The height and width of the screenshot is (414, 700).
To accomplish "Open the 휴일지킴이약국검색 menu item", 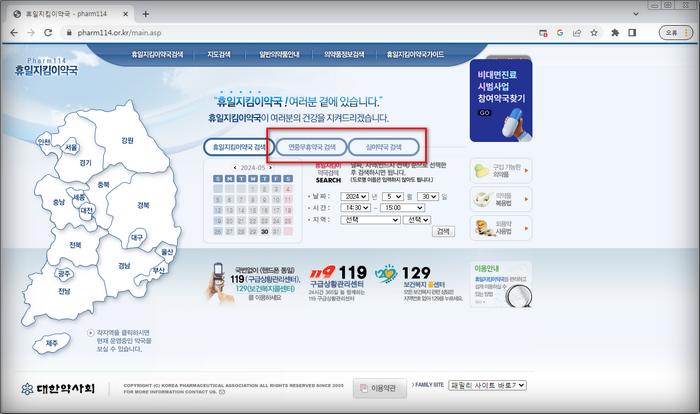I will click(157, 54).
